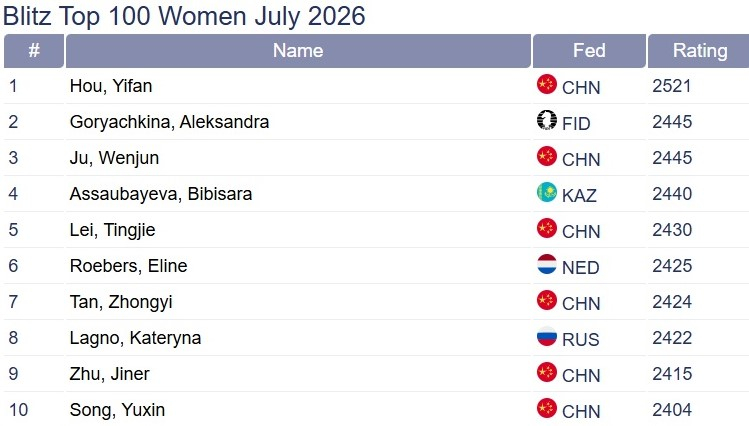Select the Fed column header
This screenshot has height=426, width=749.
[589, 51]
